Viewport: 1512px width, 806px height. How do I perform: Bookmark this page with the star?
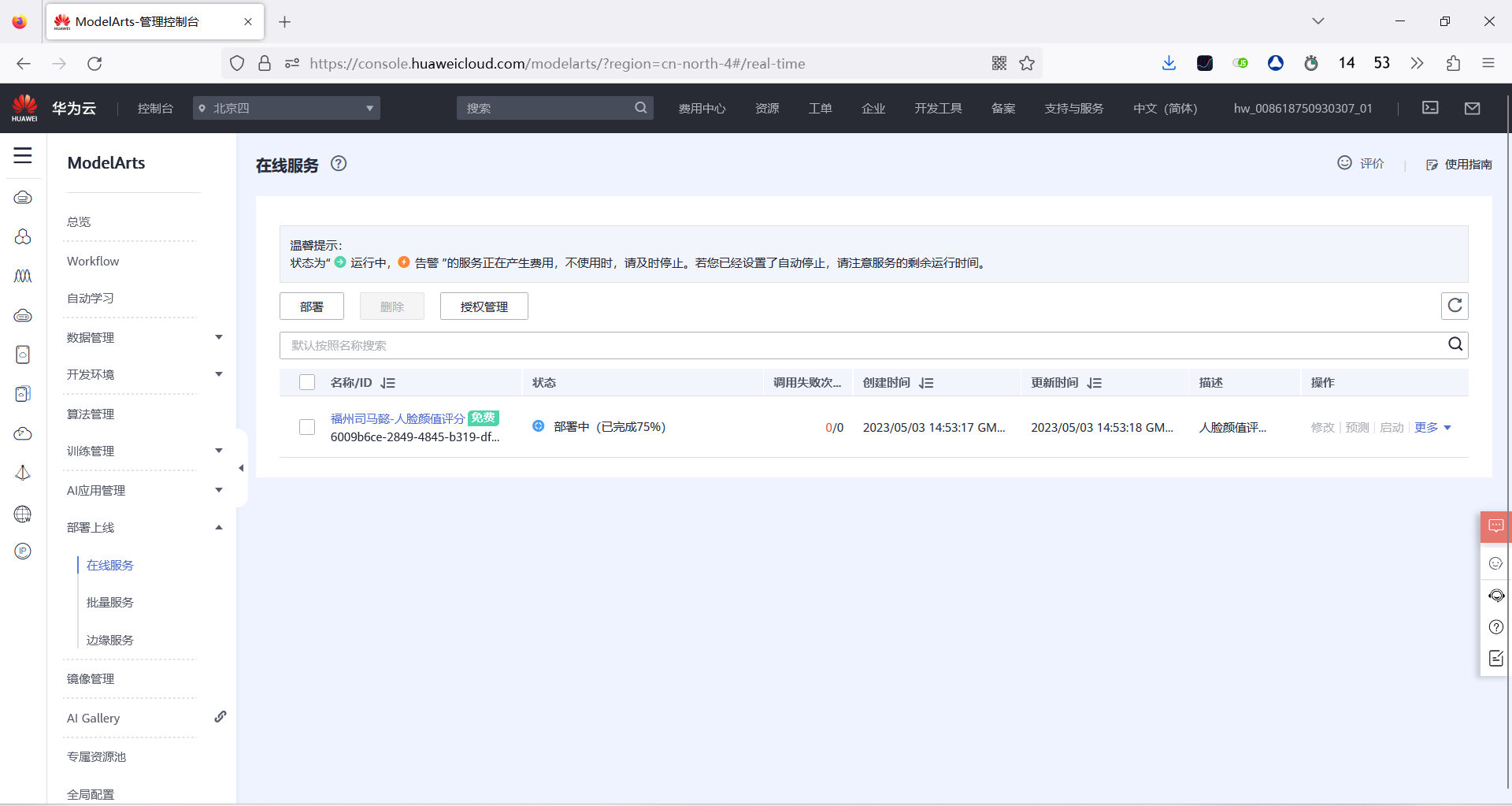click(1027, 63)
